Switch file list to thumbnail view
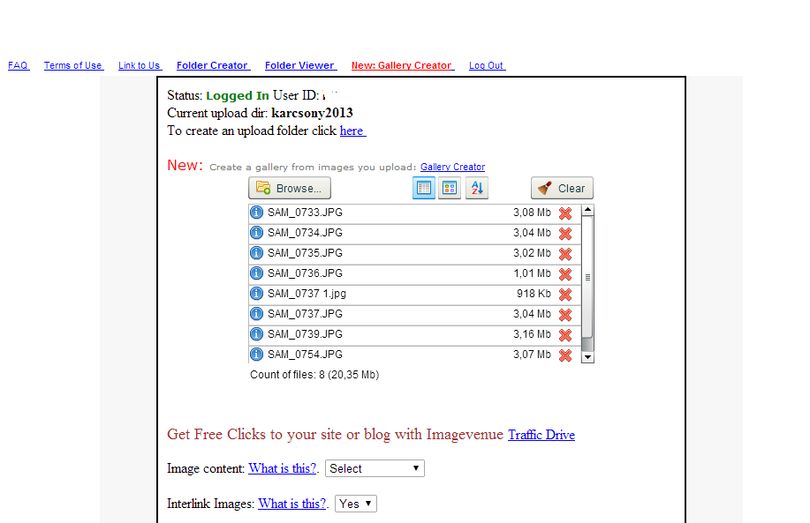Image resolution: width=810 pixels, height=523 pixels. click(449, 188)
